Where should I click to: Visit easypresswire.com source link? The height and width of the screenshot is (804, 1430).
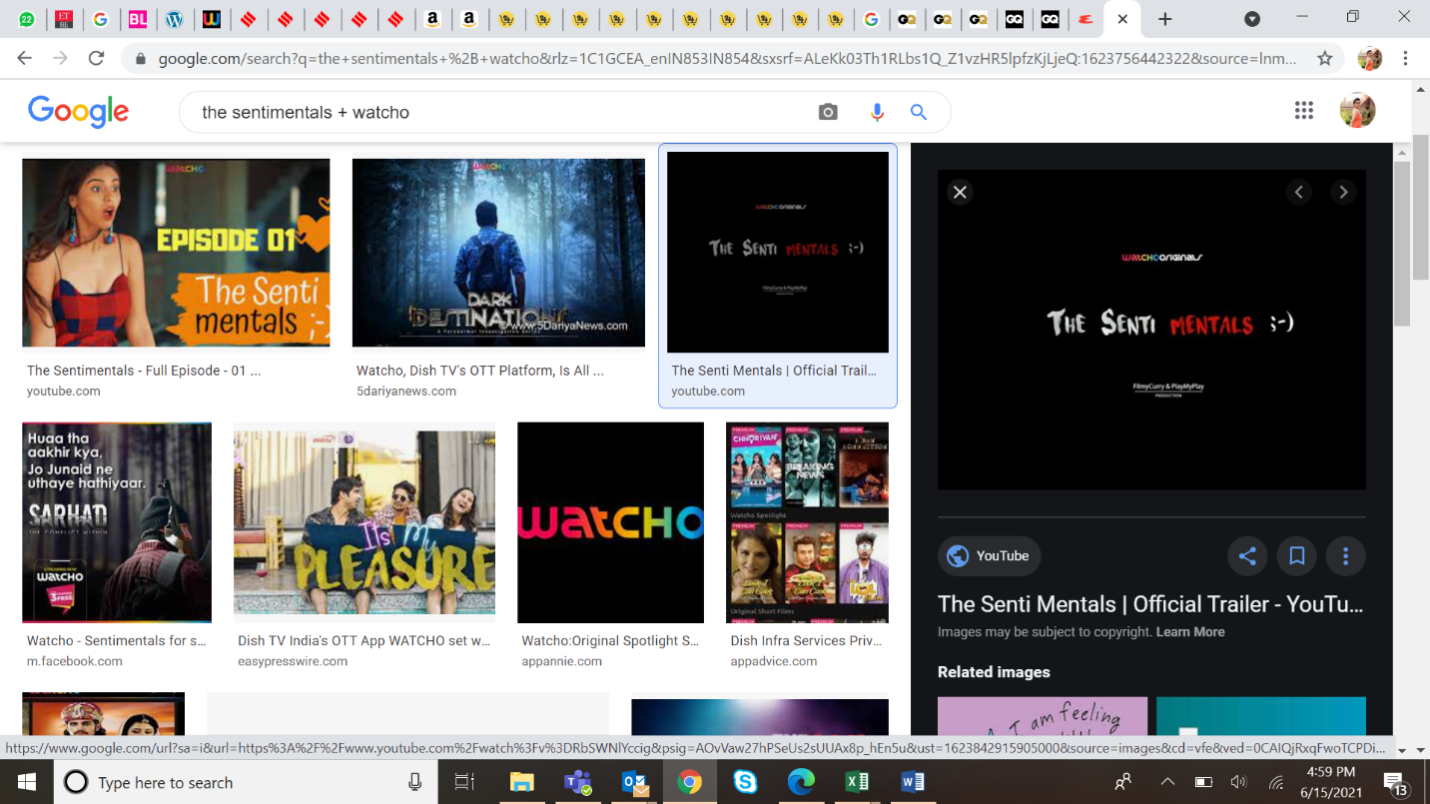click(293, 661)
